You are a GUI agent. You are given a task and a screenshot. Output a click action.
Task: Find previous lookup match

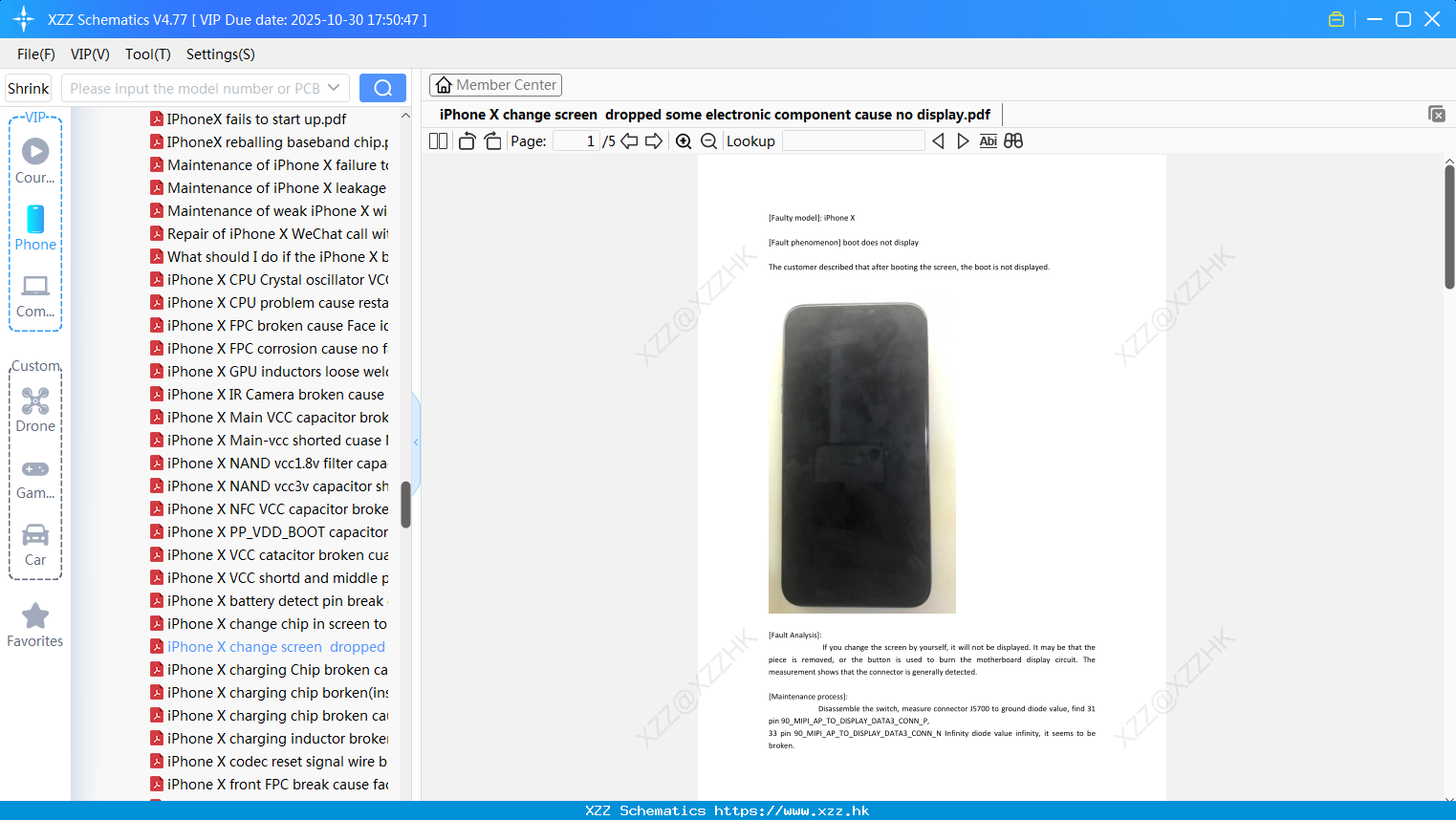[938, 140]
